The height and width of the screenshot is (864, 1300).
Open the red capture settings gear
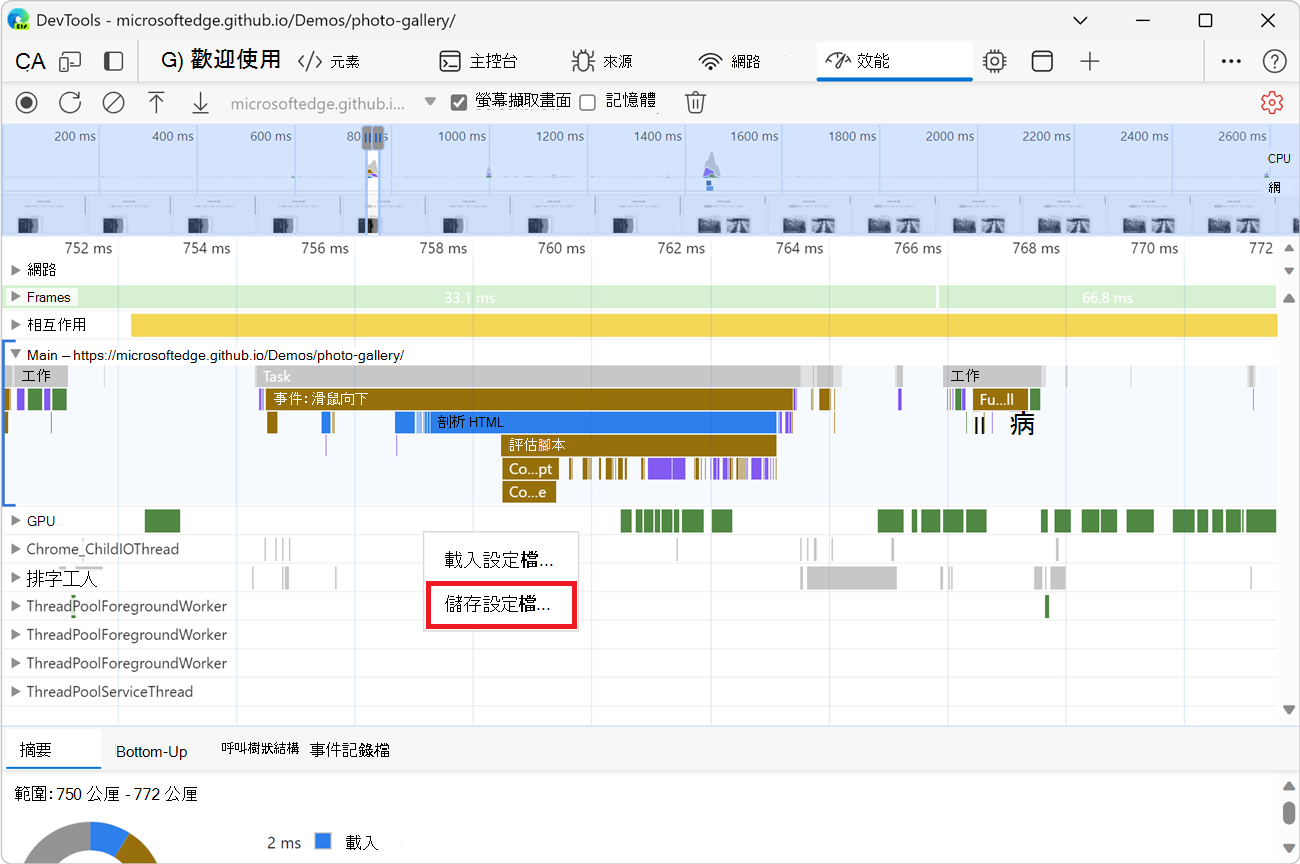click(x=1272, y=102)
